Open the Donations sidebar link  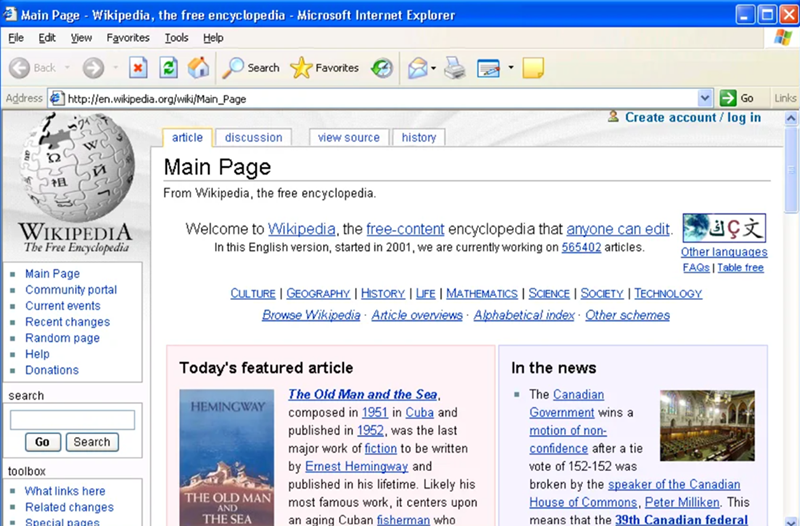click(52, 370)
